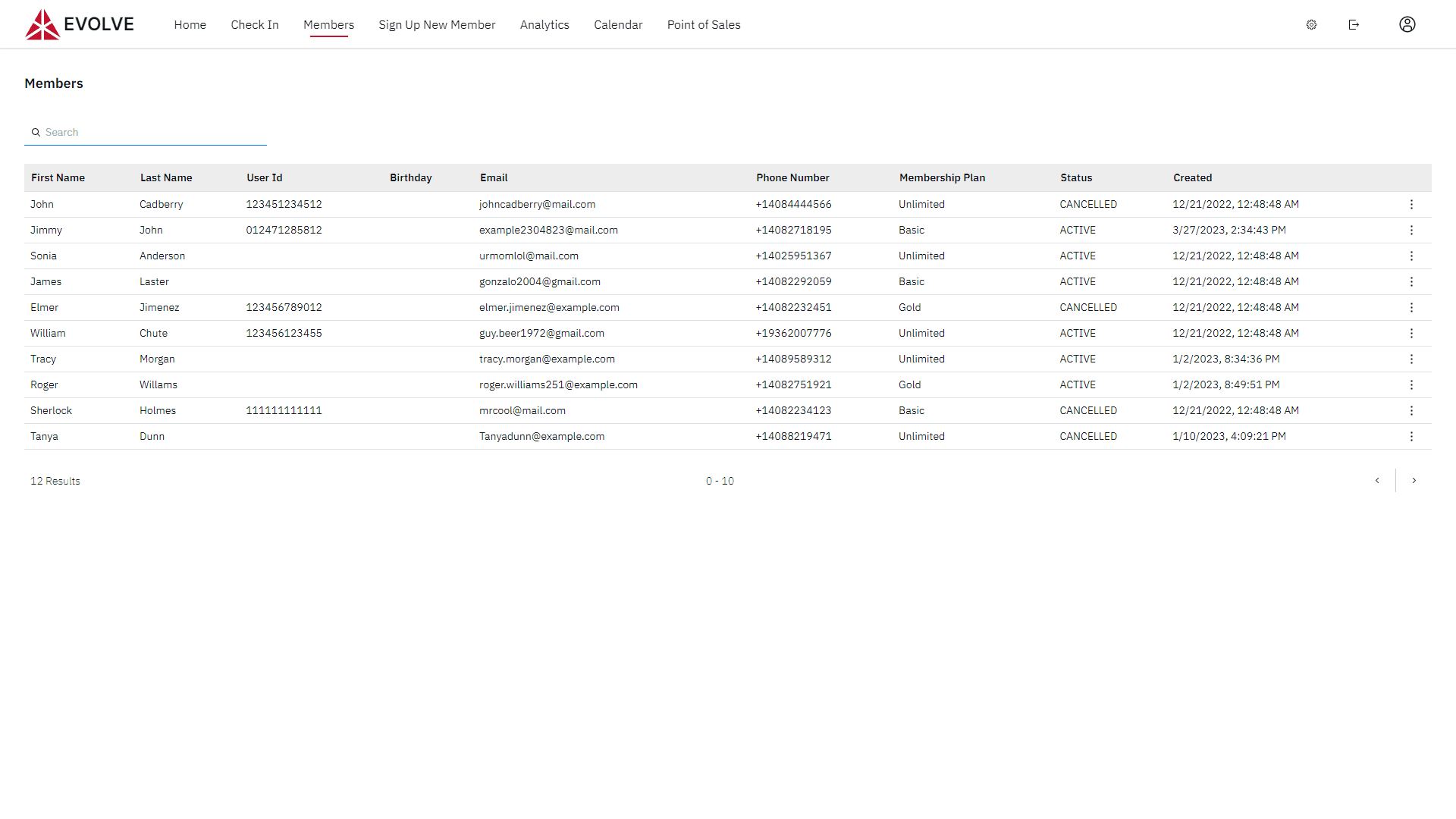Open account profile icon

[1407, 24]
